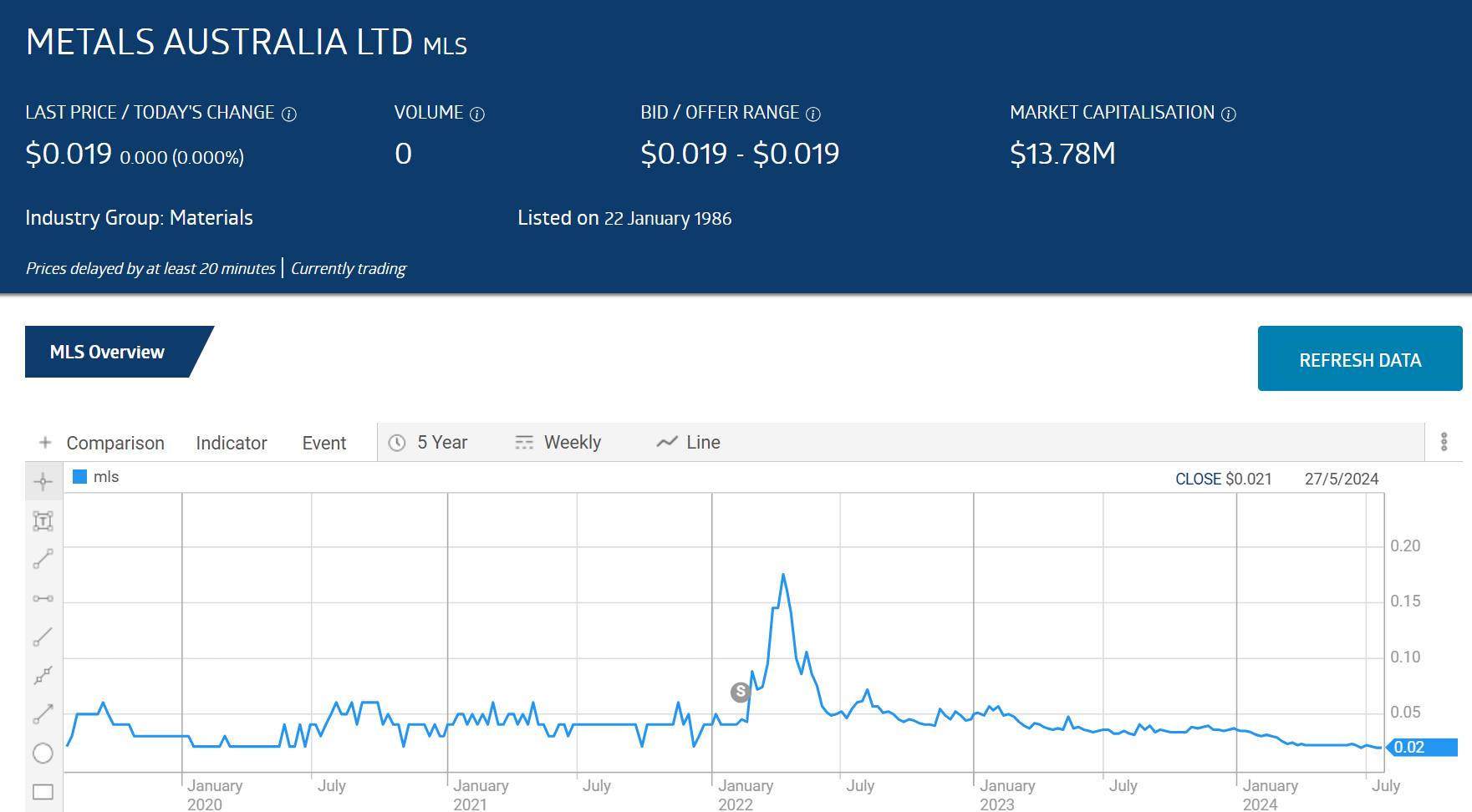Click the chart type icon beside Line

pos(666,442)
